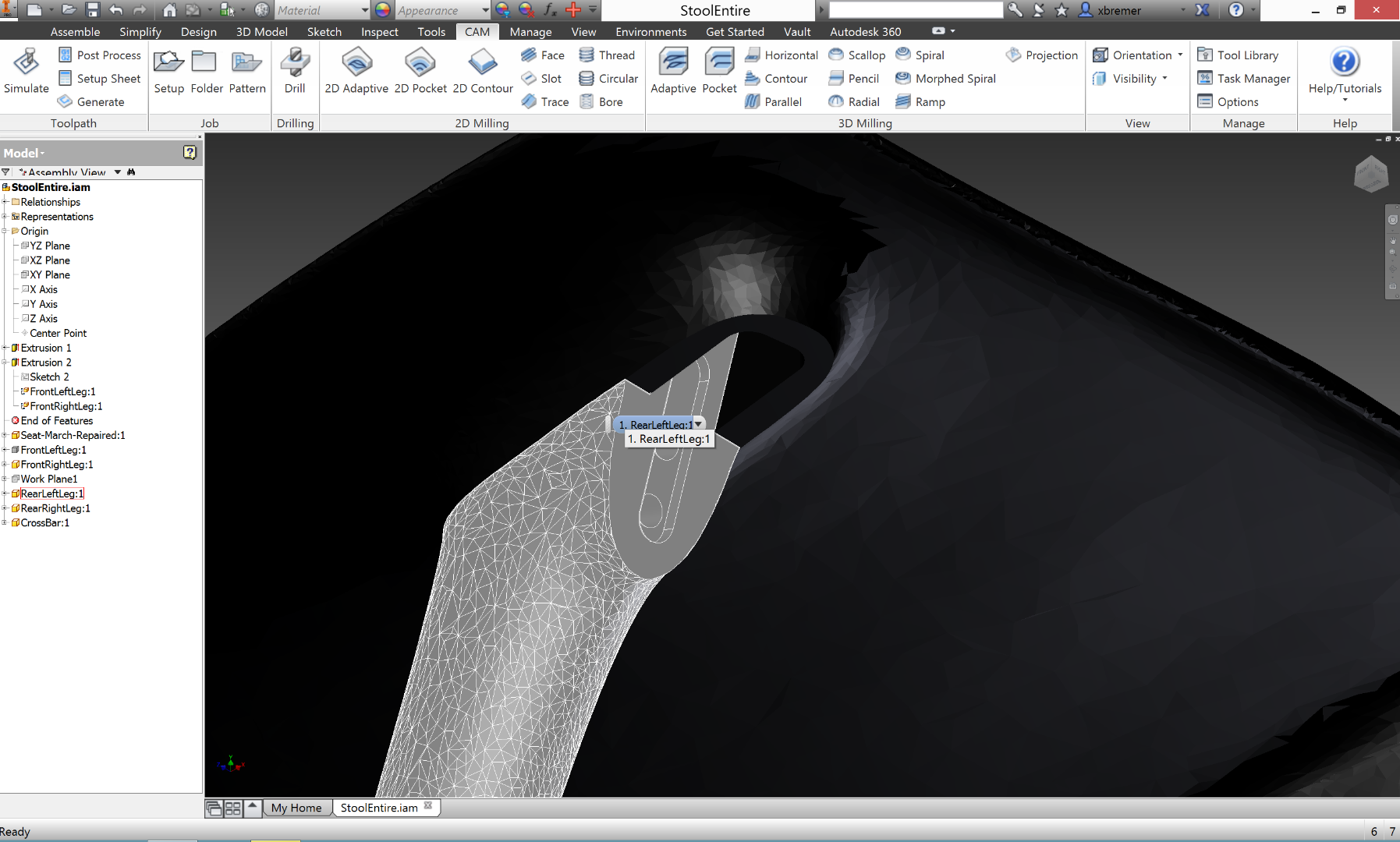The height and width of the screenshot is (842, 1400).
Task: Select the Drill operation
Action: (295, 71)
